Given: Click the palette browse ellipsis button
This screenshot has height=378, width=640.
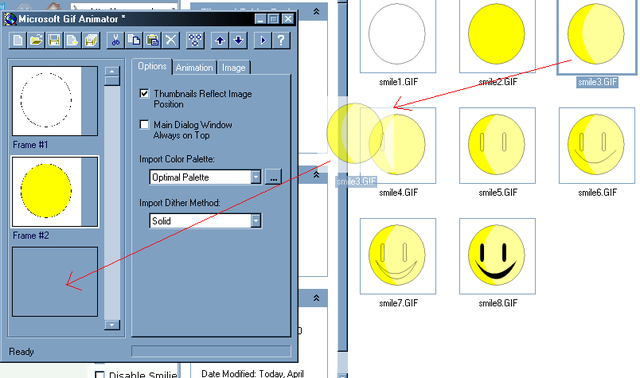Looking at the screenshot, I should coord(273,177).
